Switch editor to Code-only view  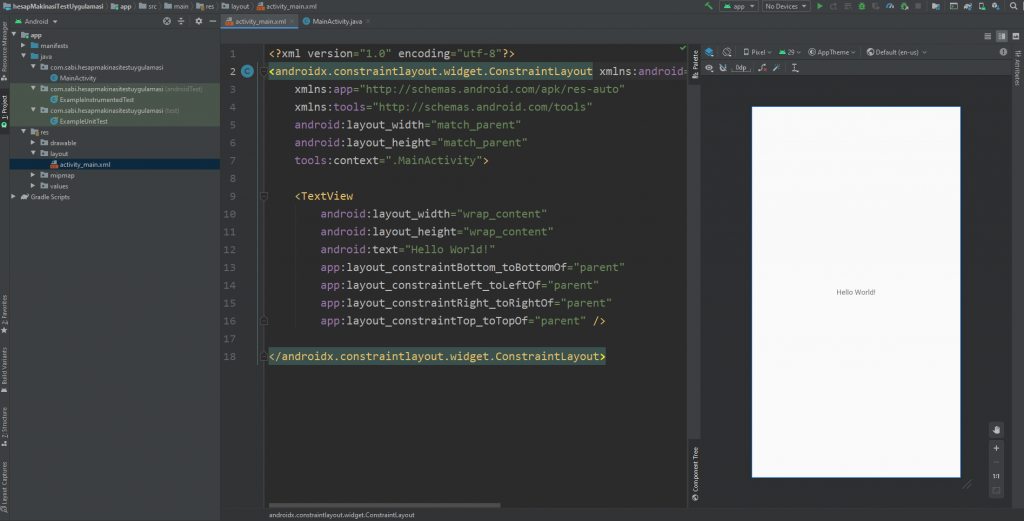[x=988, y=36]
